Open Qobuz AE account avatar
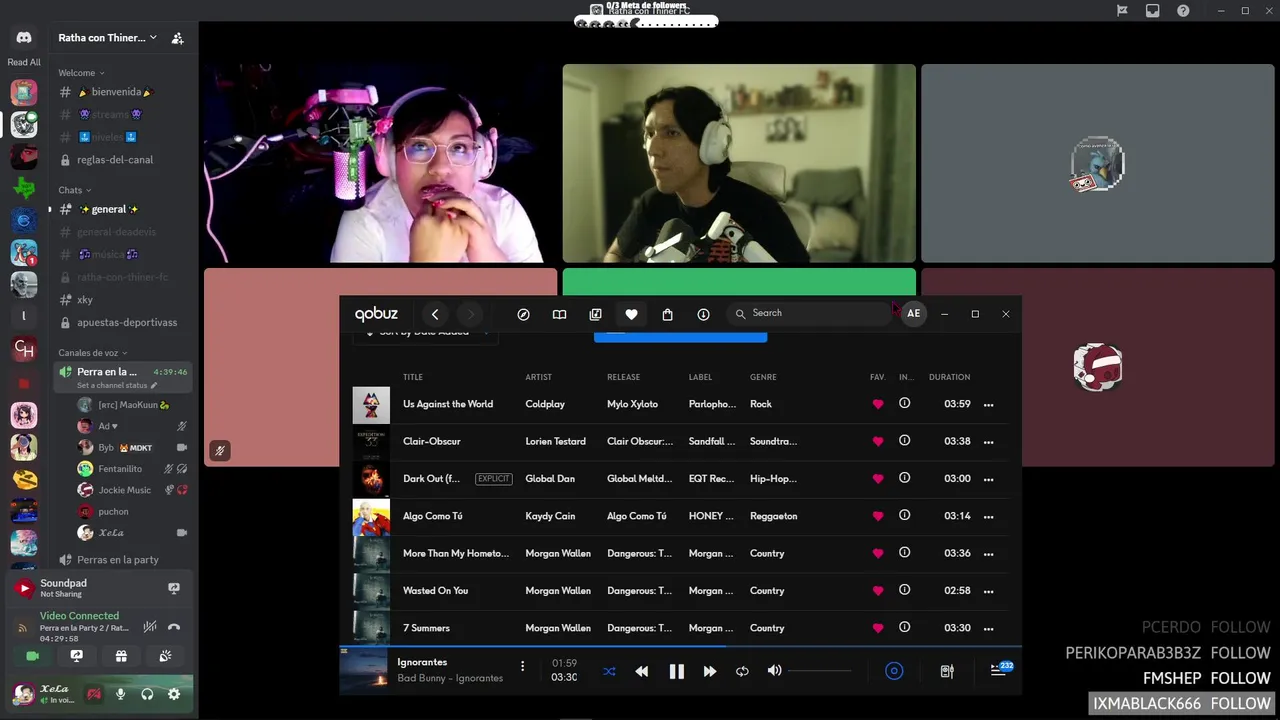The height and width of the screenshot is (720, 1280). click(913, 314)
